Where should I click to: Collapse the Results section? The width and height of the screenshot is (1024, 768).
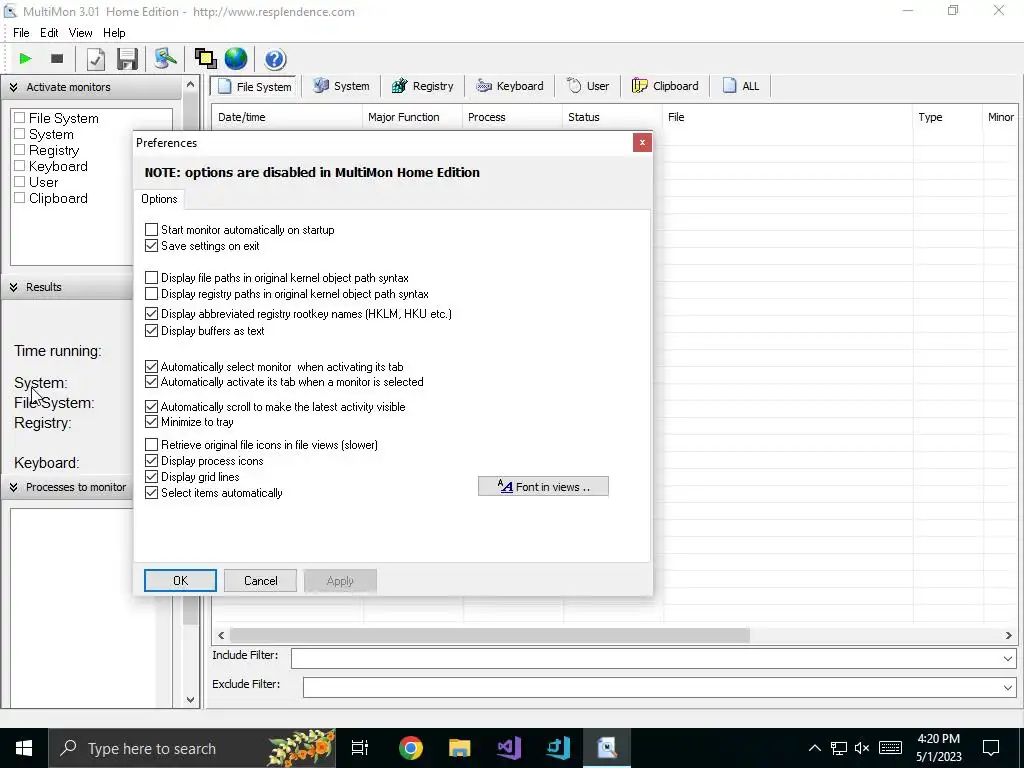(x=13, y=287)
